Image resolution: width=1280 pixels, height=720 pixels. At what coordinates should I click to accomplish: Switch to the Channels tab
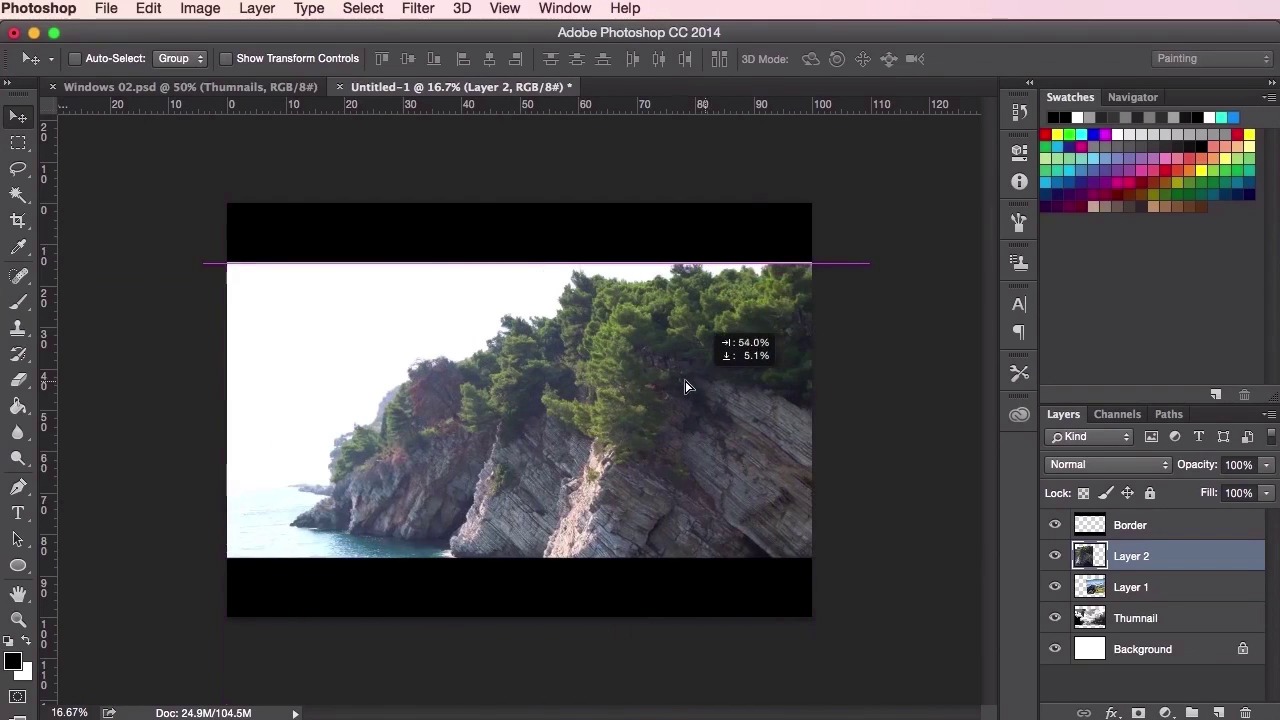[1117, 414]
